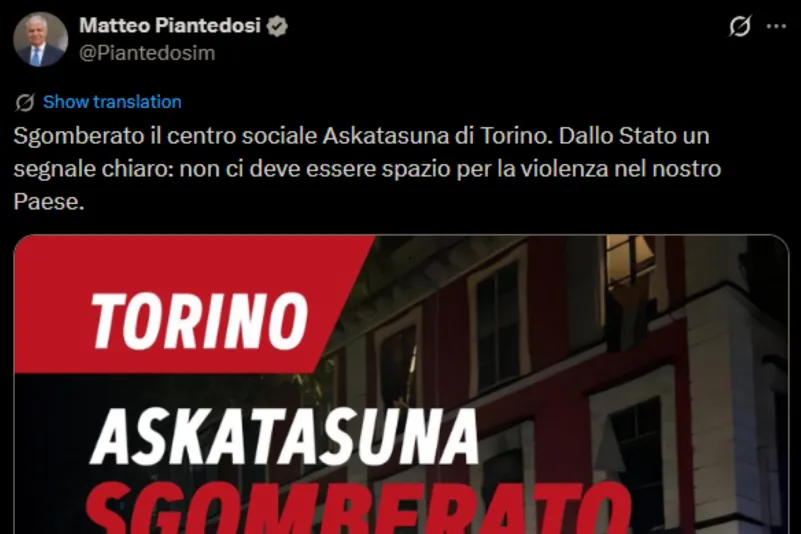
Task: Visit the @Piantedosim handle
Action: tap(147, 53)
